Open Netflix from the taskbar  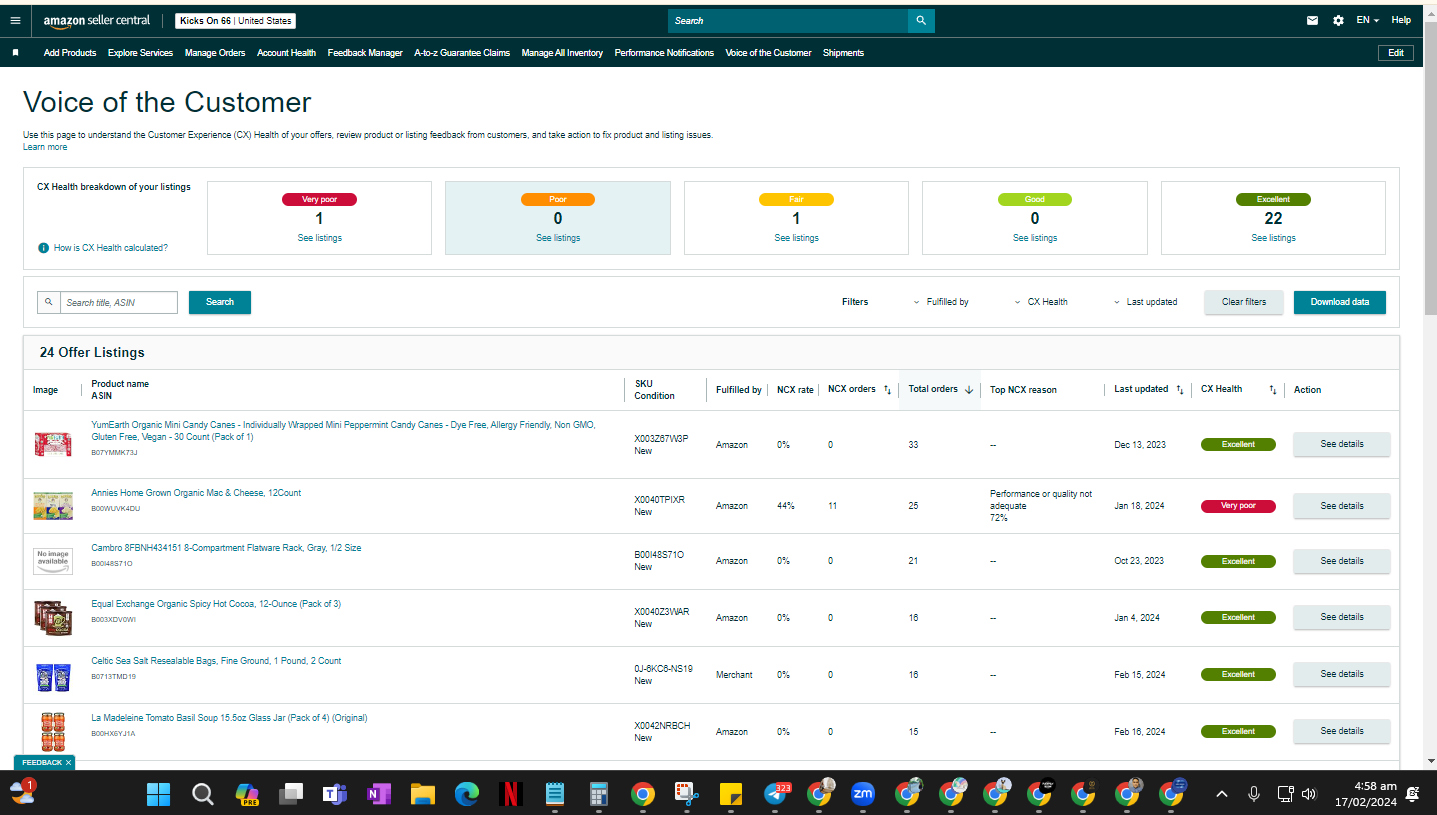pos(511,794)
